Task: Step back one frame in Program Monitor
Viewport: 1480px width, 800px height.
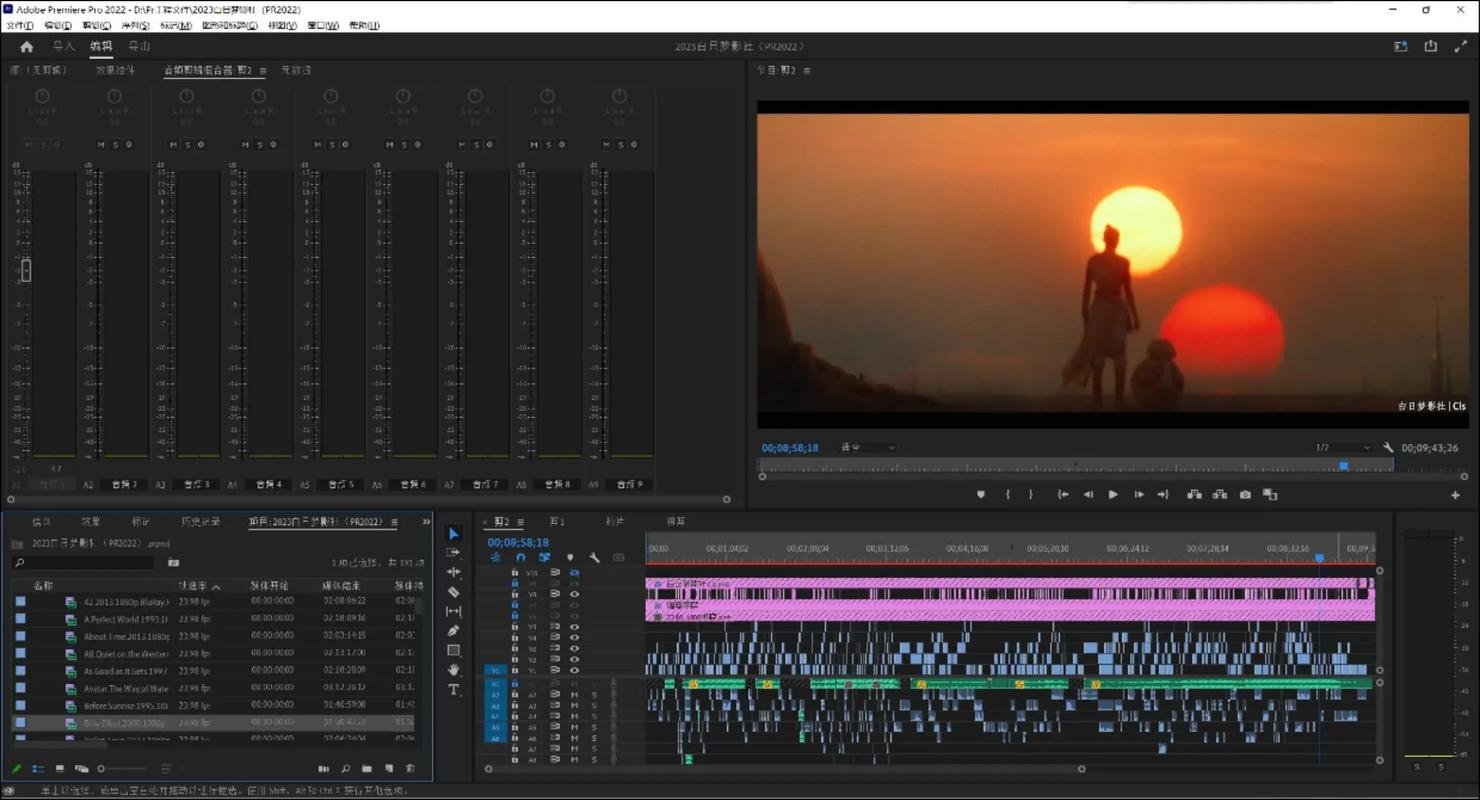Action: [x=1088, y=495]
